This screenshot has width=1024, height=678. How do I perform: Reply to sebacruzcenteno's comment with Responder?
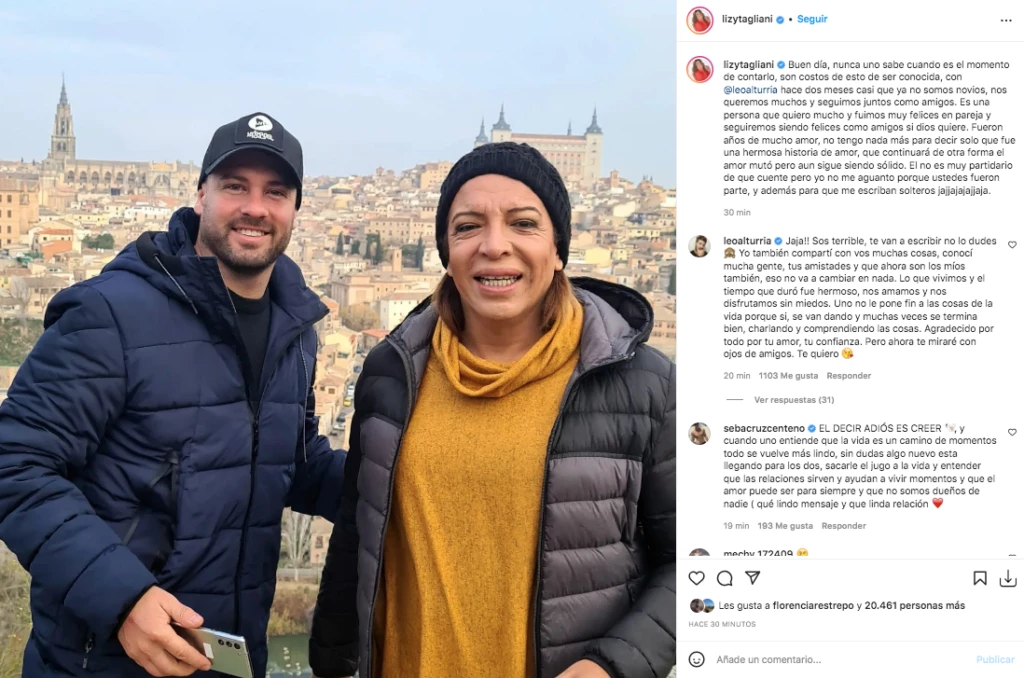click(843, 525)
